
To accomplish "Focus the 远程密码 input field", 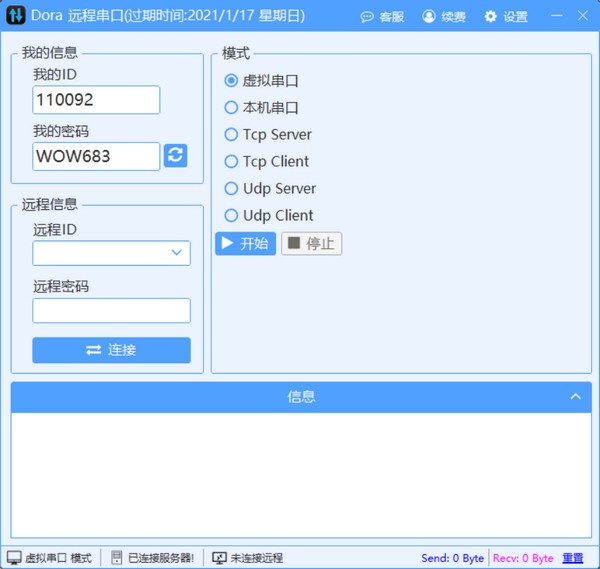I will pos(111,311).
